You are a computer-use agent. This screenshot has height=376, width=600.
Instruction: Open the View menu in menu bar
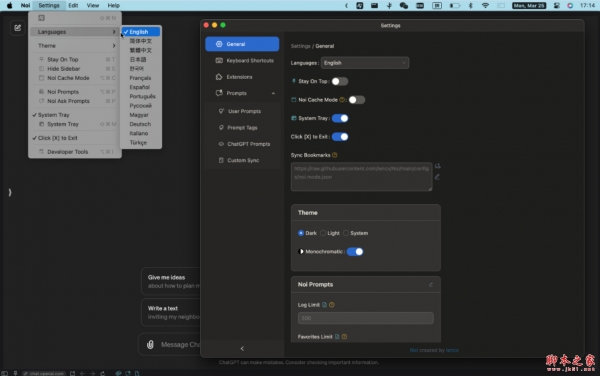(x=93, y=5)
